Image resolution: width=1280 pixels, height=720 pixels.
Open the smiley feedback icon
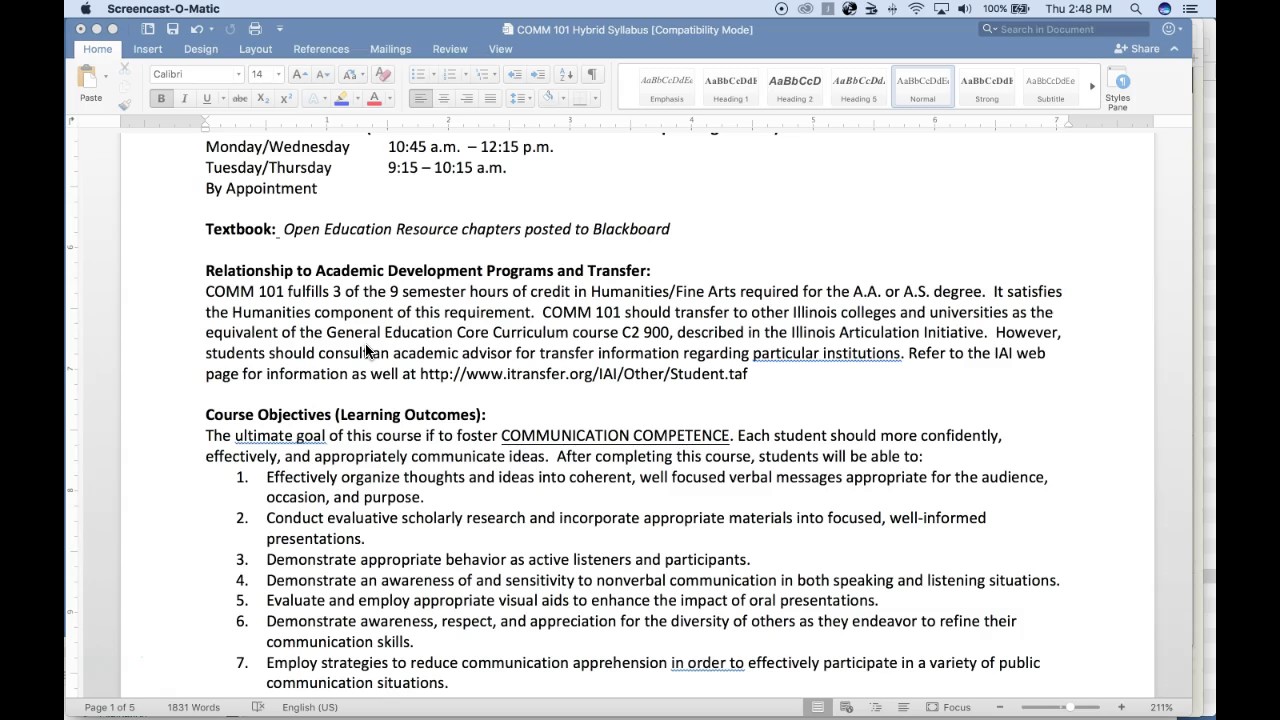click(x=1168, y=29)
